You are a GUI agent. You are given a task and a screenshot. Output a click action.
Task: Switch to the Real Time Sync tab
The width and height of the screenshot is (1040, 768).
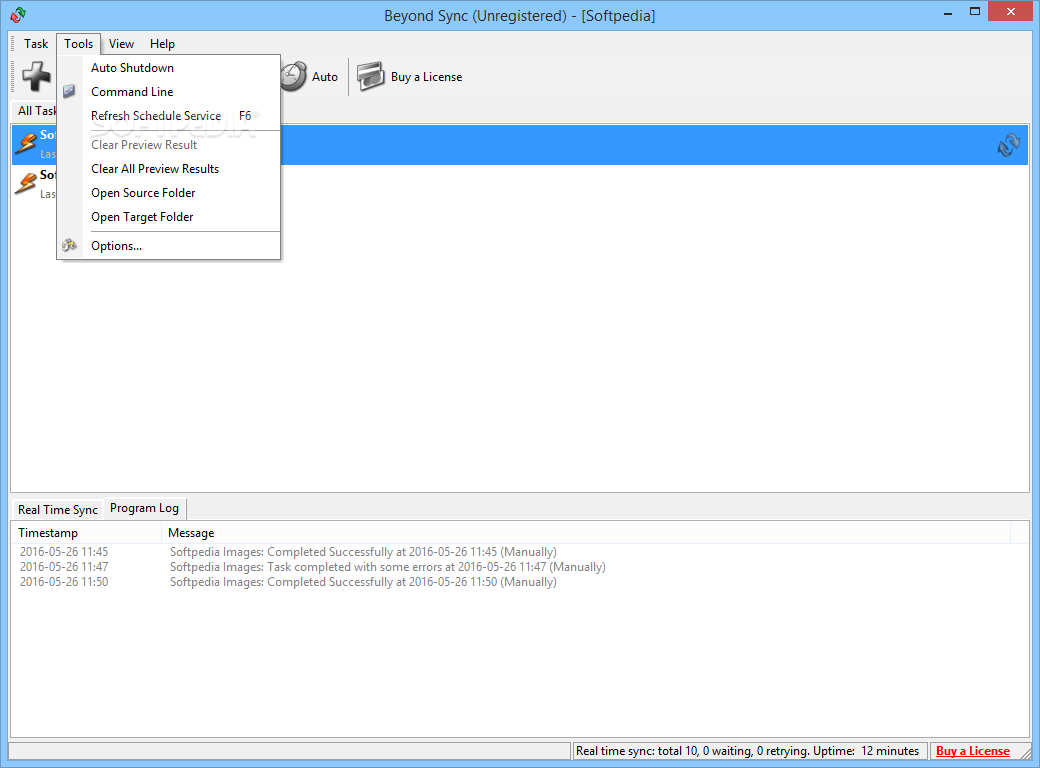point(58,509)
